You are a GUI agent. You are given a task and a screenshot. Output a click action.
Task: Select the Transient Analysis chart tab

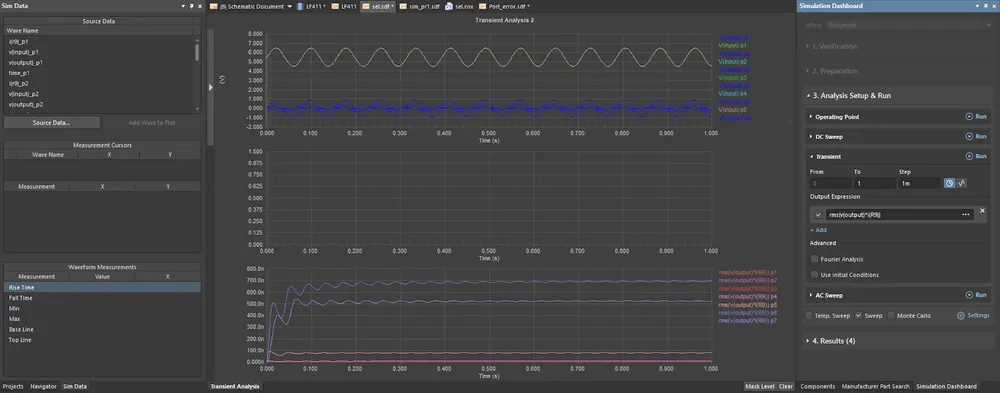click(x=235, y=386)
